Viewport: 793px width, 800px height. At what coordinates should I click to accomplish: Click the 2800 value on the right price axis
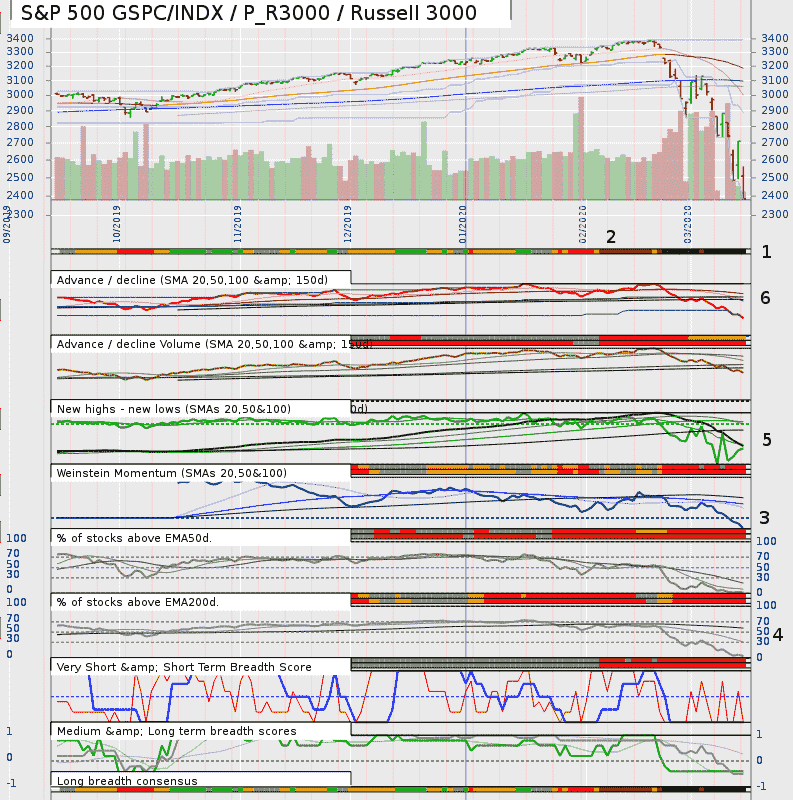775,126
